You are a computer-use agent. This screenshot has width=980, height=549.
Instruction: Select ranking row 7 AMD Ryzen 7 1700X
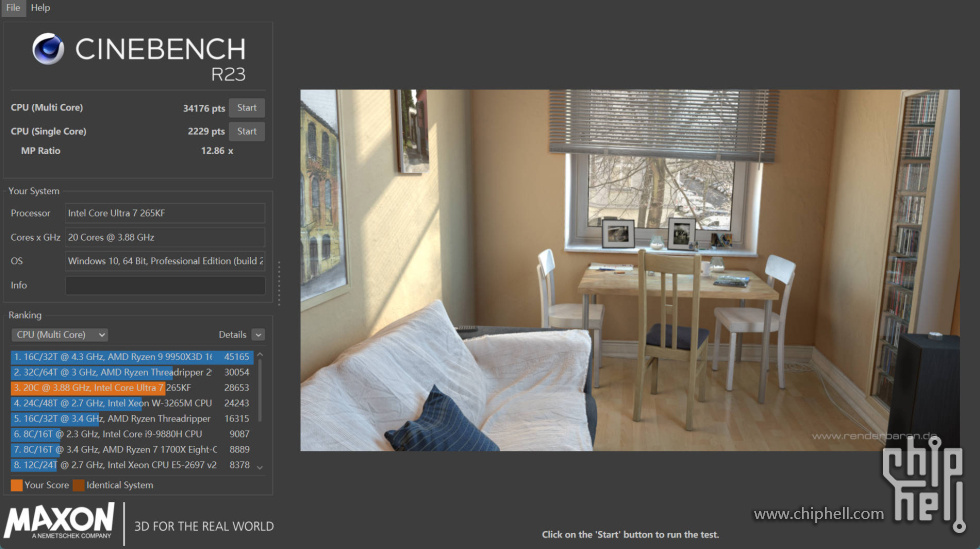coord(132,450)
